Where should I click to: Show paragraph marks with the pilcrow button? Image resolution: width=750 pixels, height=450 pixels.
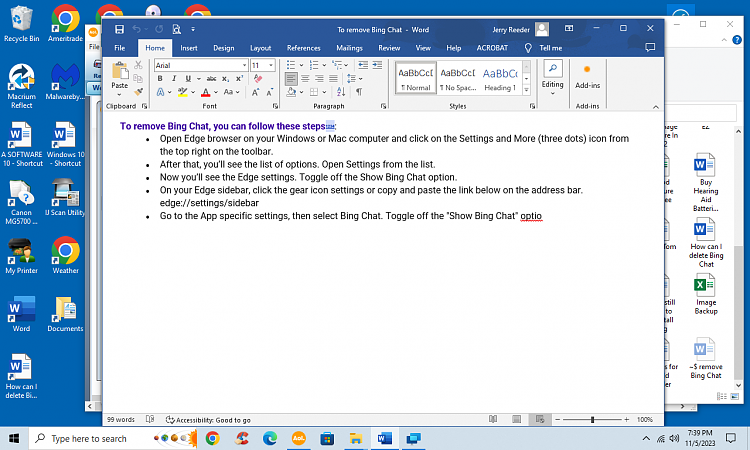pos(358,92)
